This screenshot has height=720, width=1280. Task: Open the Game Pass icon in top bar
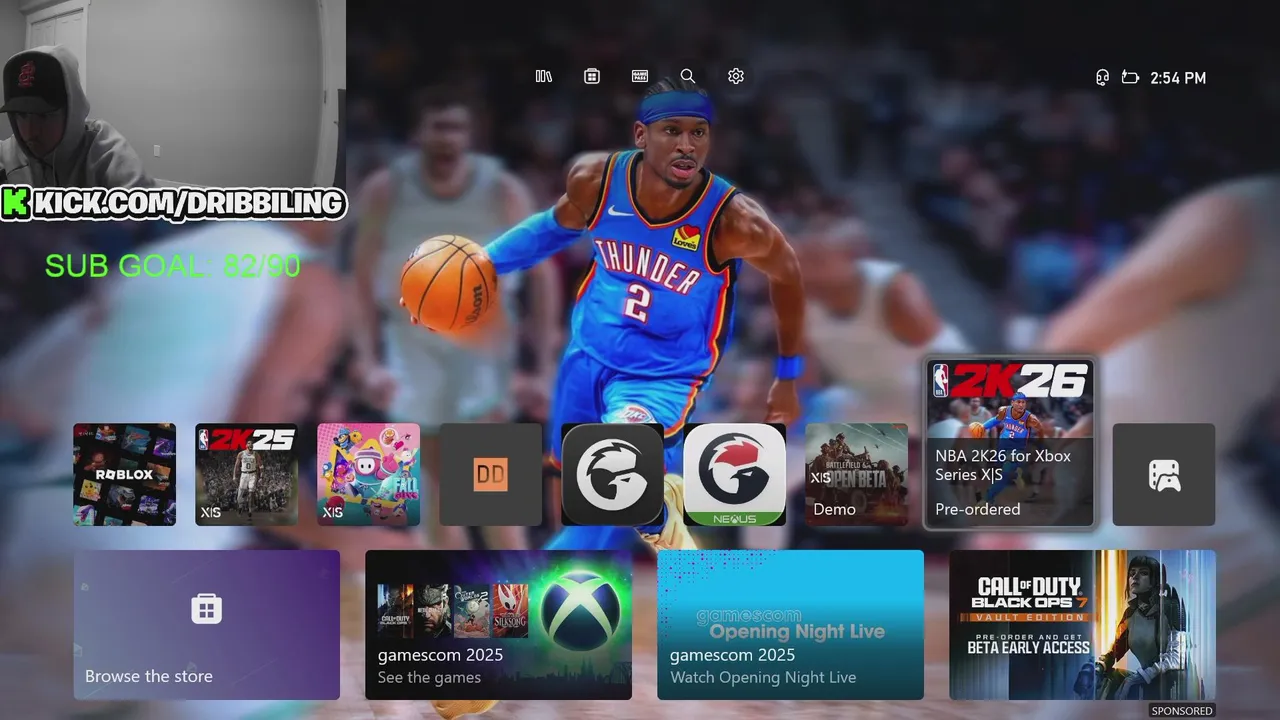point(640,76)
